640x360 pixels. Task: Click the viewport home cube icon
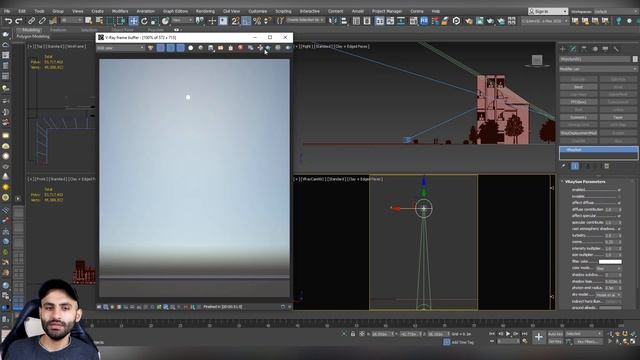[537, 60]
